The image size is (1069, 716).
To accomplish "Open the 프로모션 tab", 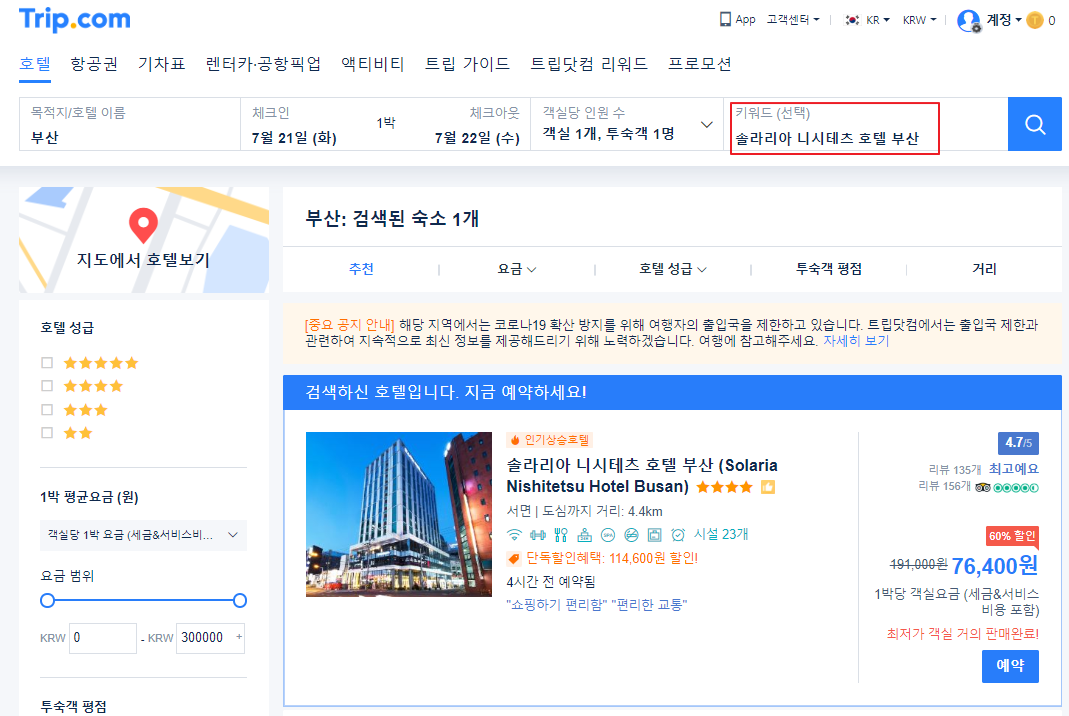I will pyautogui.click(x=699, y=63).
